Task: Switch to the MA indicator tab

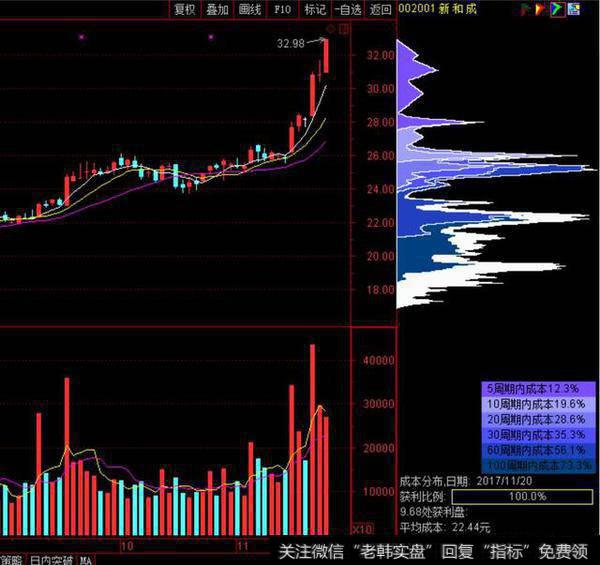Action: (x=87, y=560)
